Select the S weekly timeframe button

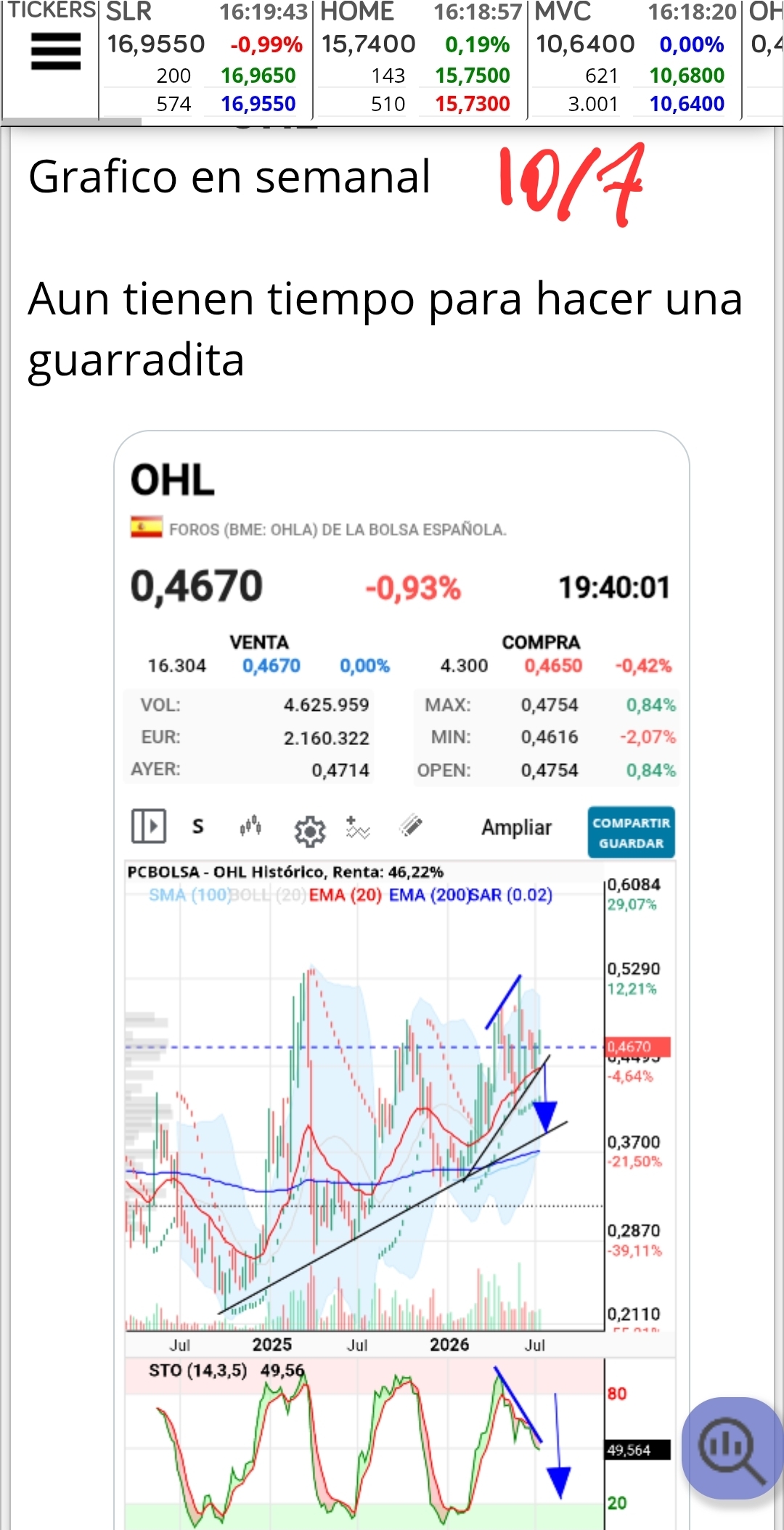tap(197, 826)
